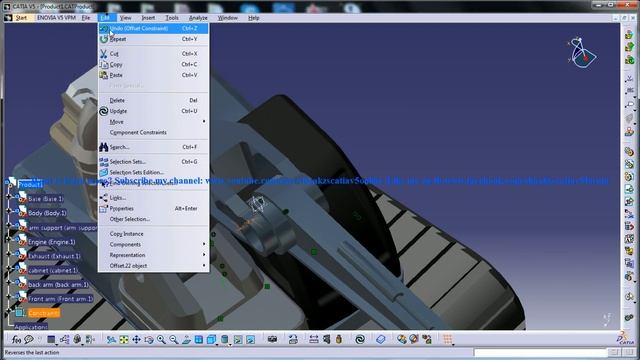Image resolution: width=640 pixels, height=360 pixels.
Task: Expand the cabinet (cabinet.1) node
Action: click(x=9, y=268)
